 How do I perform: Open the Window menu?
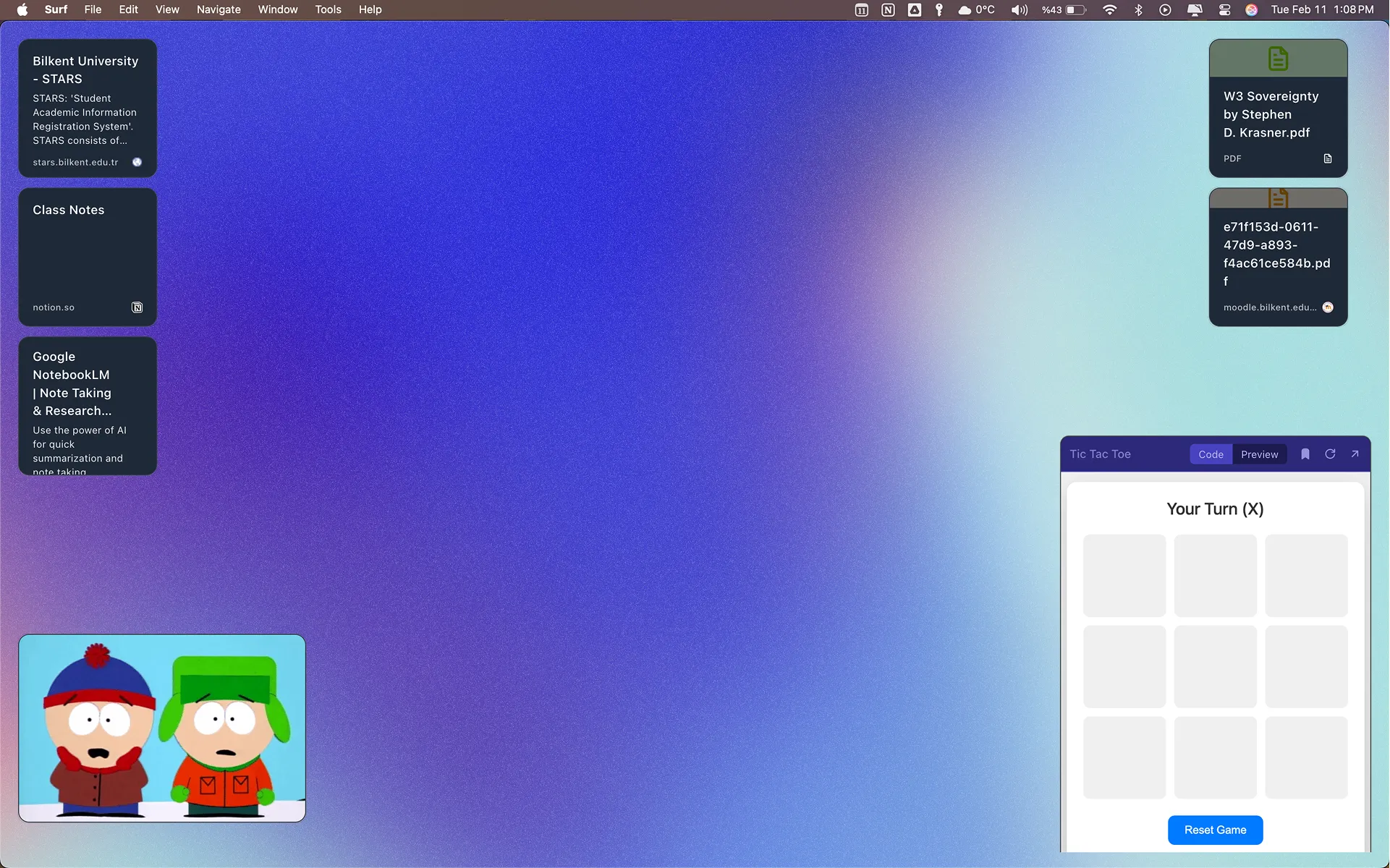278,9
